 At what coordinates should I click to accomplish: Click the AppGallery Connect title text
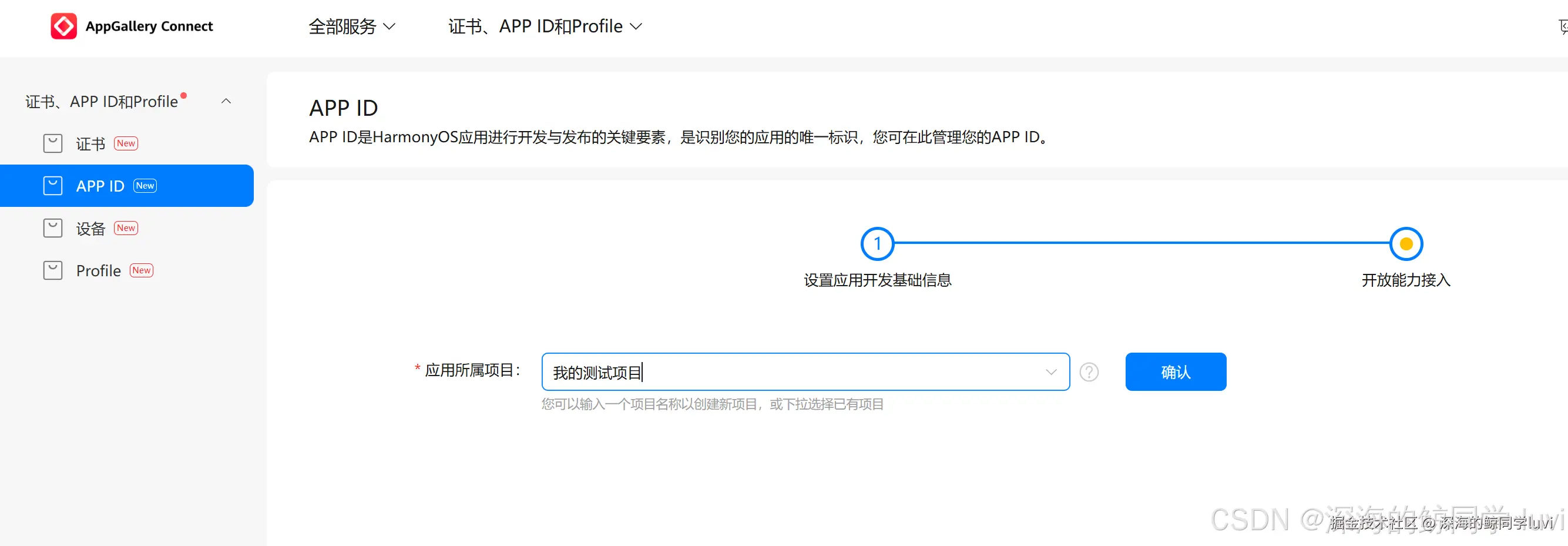pyautogui.click(x=149, y=26)
